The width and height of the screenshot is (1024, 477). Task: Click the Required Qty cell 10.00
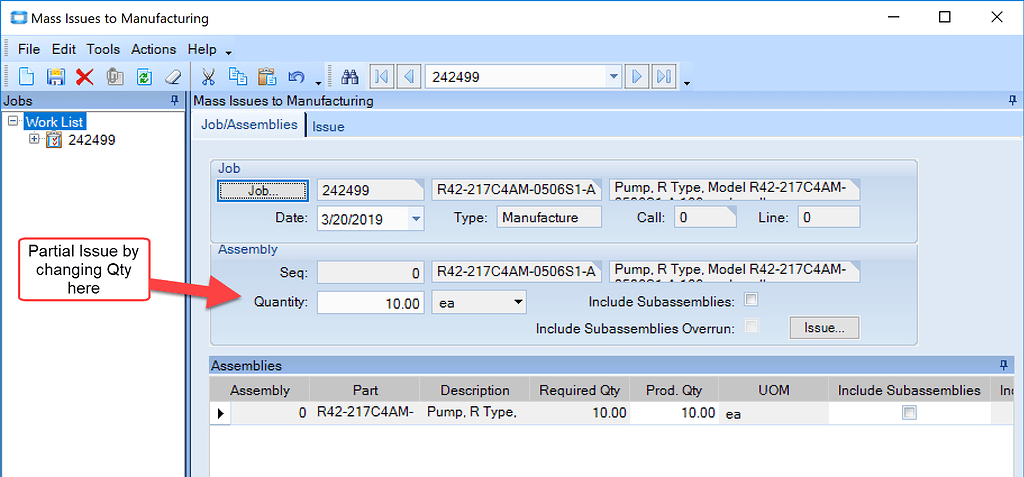tap(579, 413)
